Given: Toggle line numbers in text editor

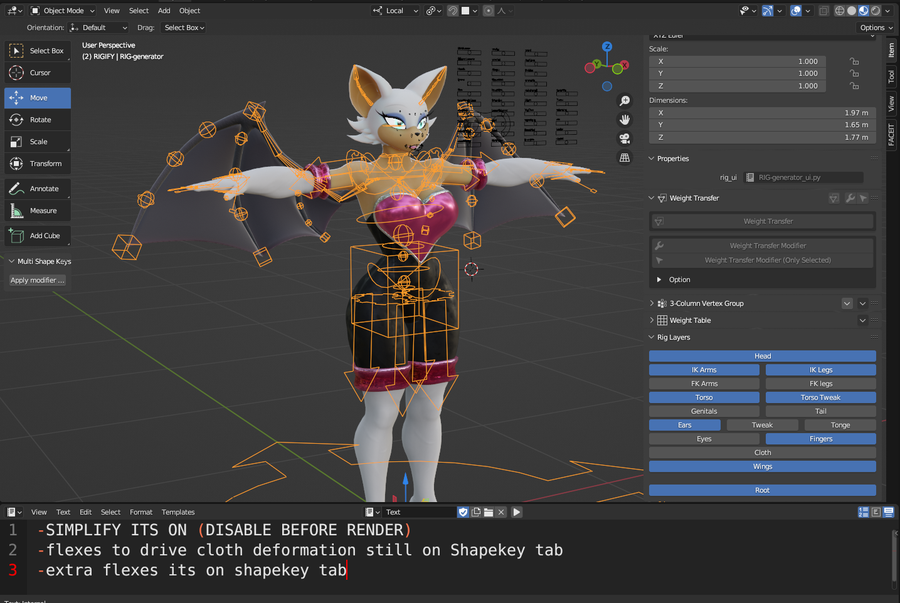Looking at the screenshot, I should pos(863,512).
